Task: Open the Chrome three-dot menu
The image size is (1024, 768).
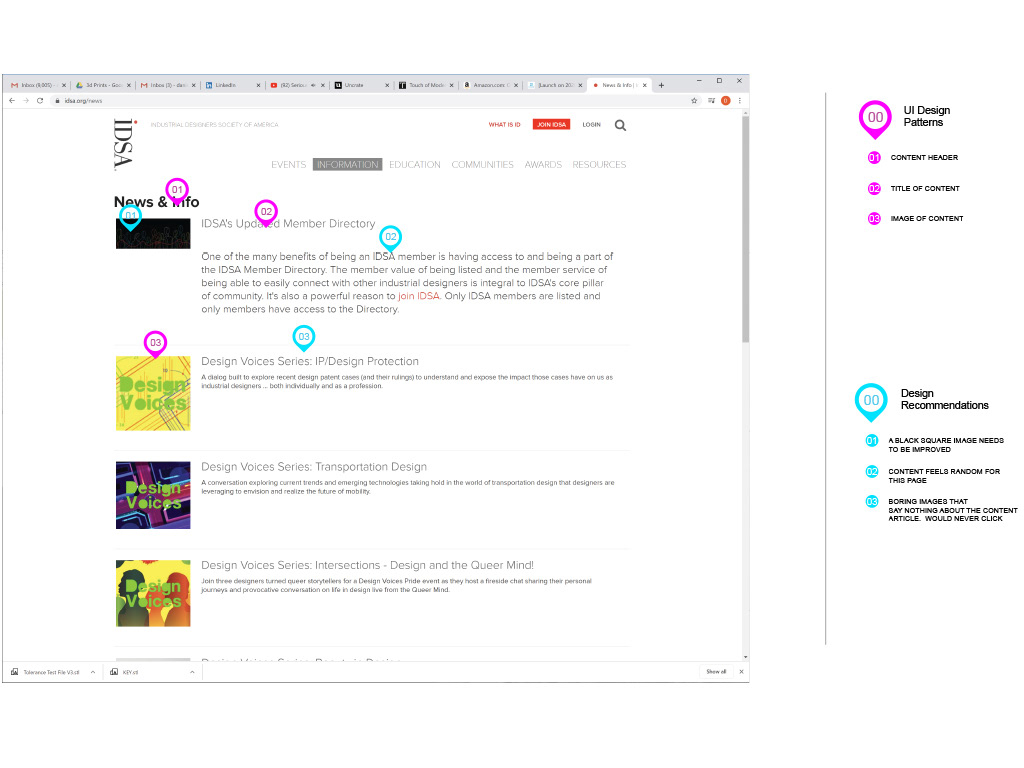Action: (x=740, y=101)
